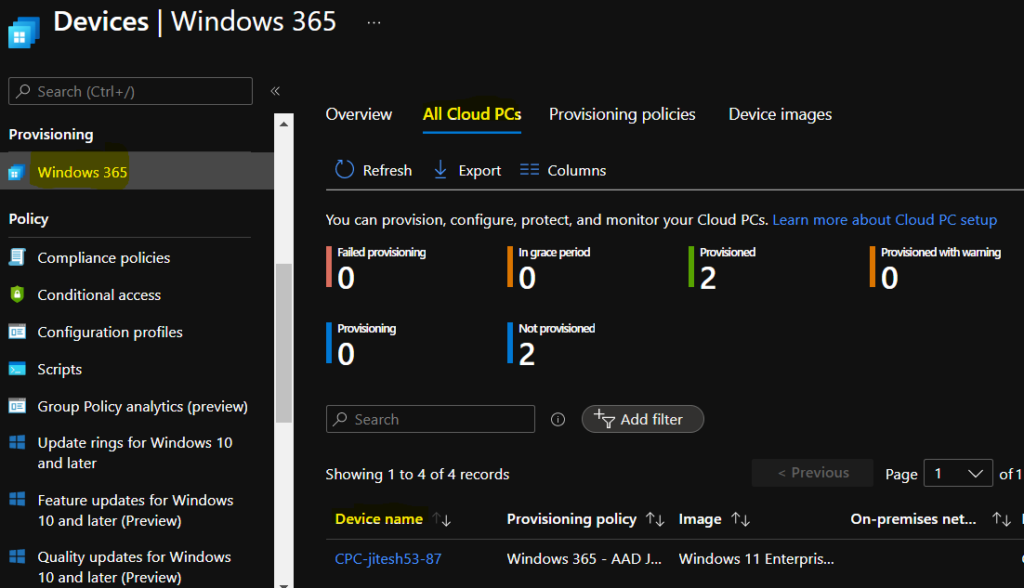Click the Windows 365 - AAD J... cell
Screen dimensions: 1024x588
(x=584, y=559)
